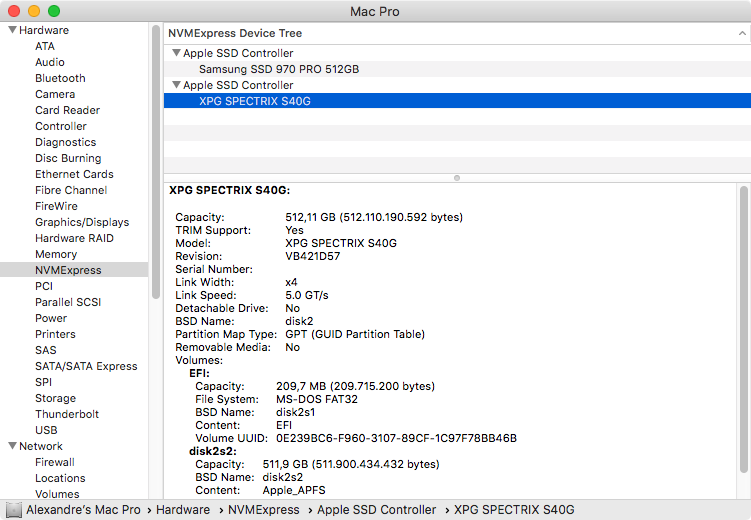
Task: Show the Diagnostics information
Action: pyautogui.click(x=66, y=142)
